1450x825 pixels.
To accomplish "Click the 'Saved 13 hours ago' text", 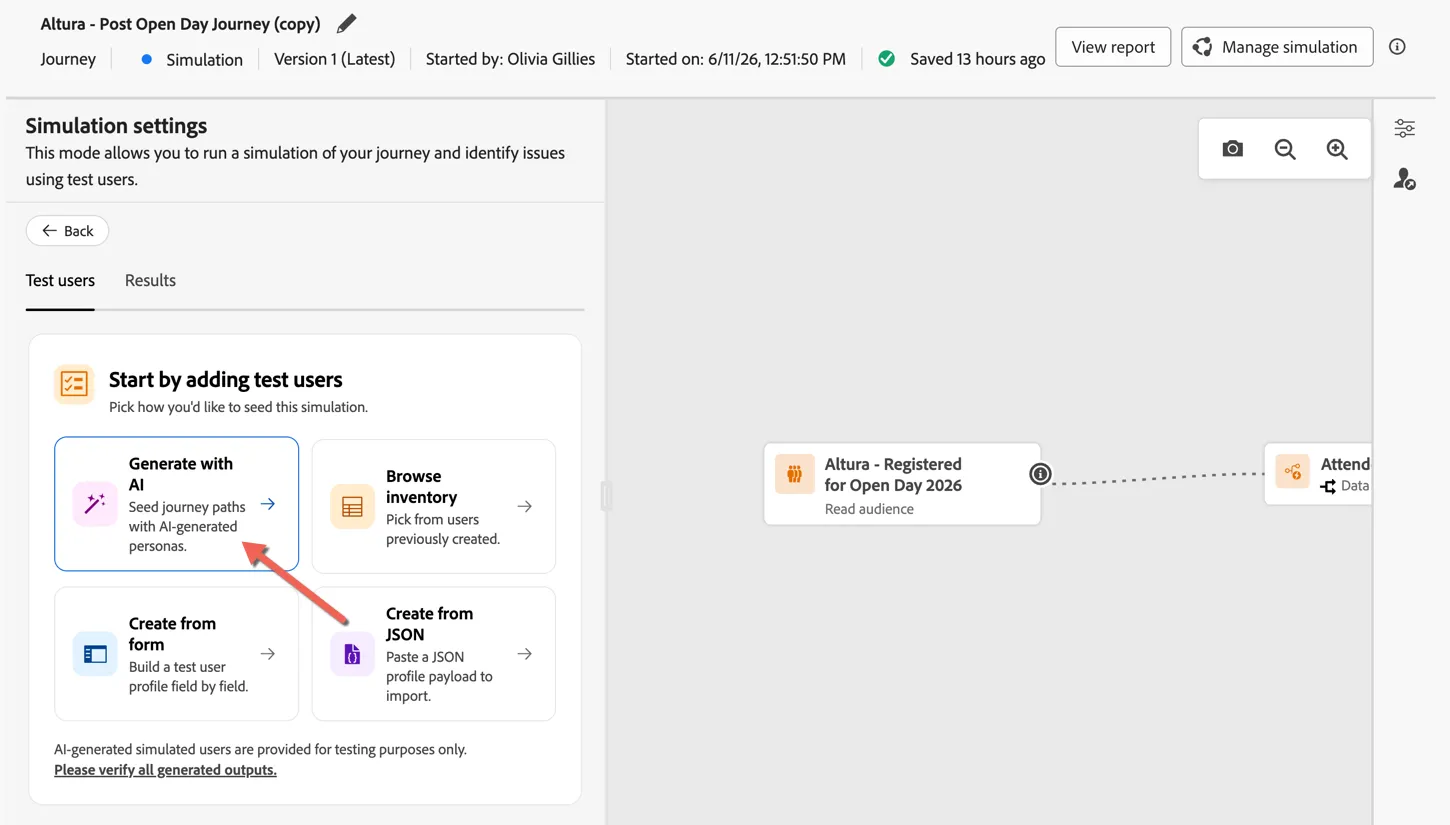I will [x=977, y=59].
